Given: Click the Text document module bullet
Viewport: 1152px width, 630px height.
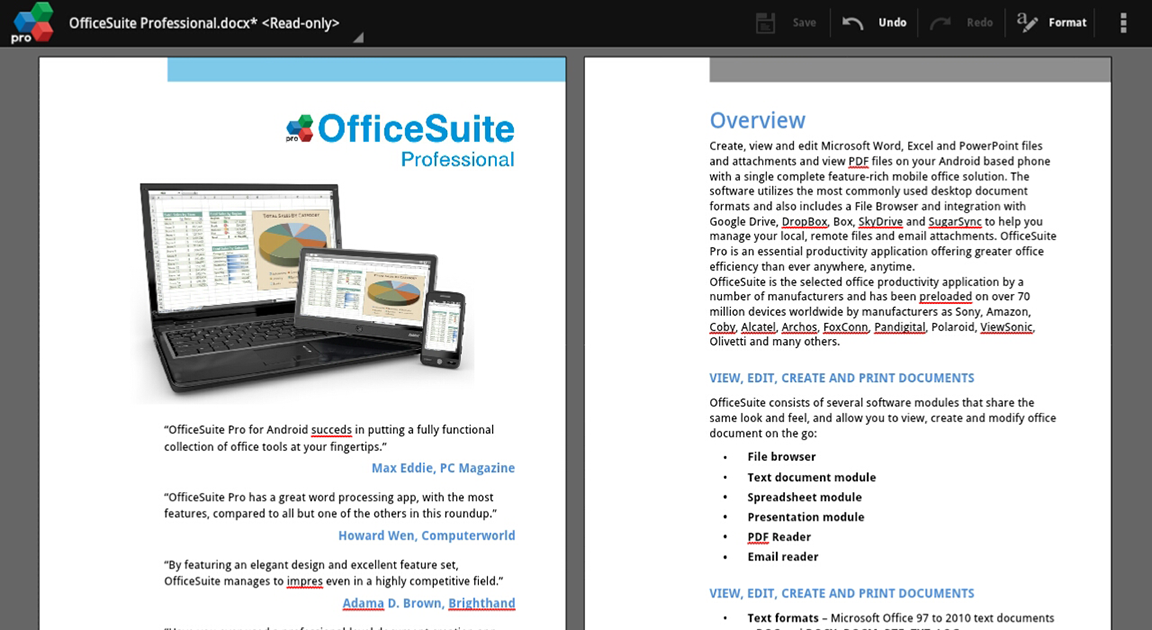Looking at the screenshot, I should point(812,477).
